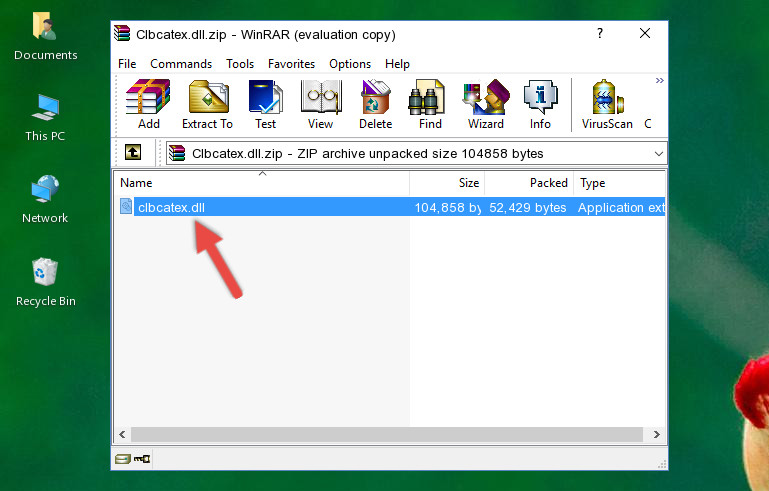Go up one folder level
Screen dimensions: 769x491
click(133, 153)
